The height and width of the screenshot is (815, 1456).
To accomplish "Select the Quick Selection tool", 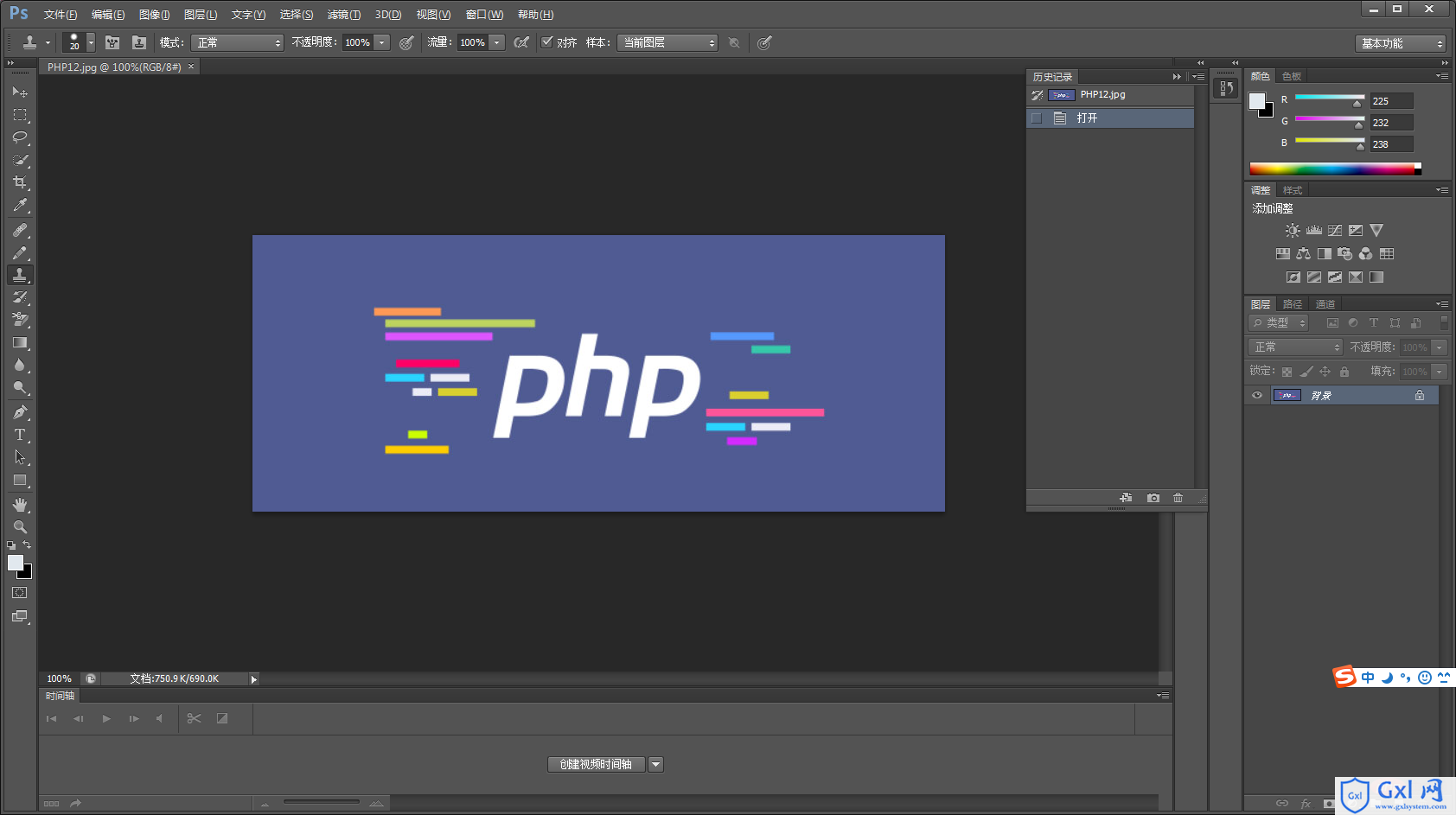I will click(x=19, y=160).
